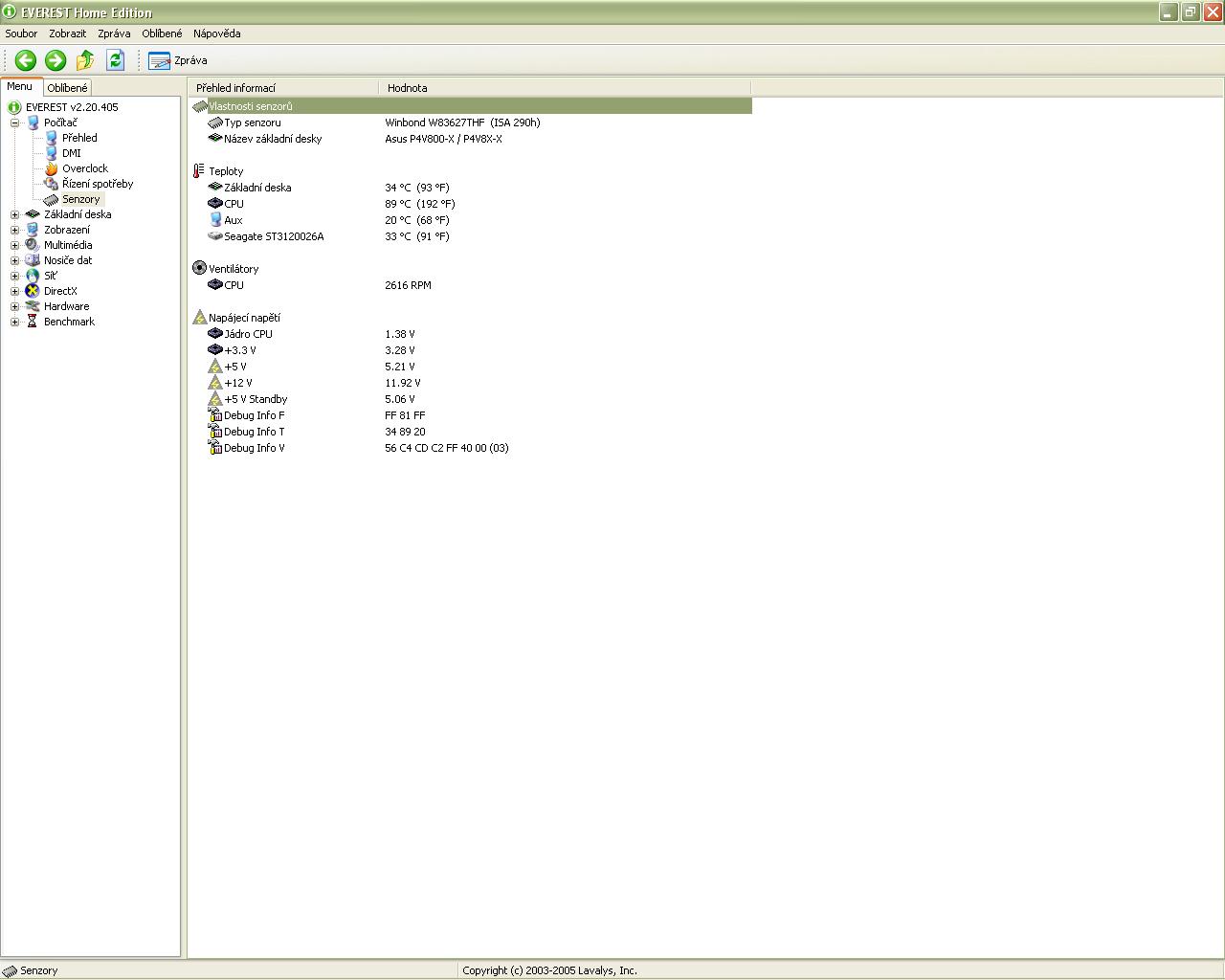Click the Nosiče dat storage icon
This screenshot has width=1225, height=980.
pyautogui.click(x=33, y=260)
